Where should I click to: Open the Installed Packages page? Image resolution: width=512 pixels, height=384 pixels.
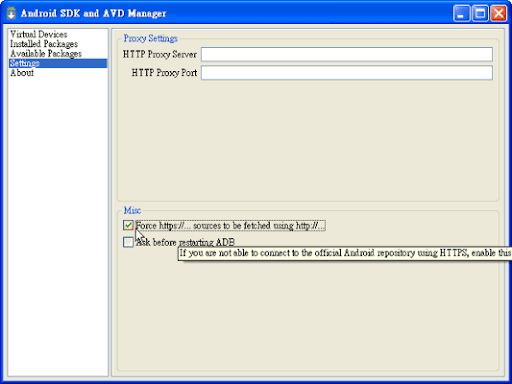[44, 44]
